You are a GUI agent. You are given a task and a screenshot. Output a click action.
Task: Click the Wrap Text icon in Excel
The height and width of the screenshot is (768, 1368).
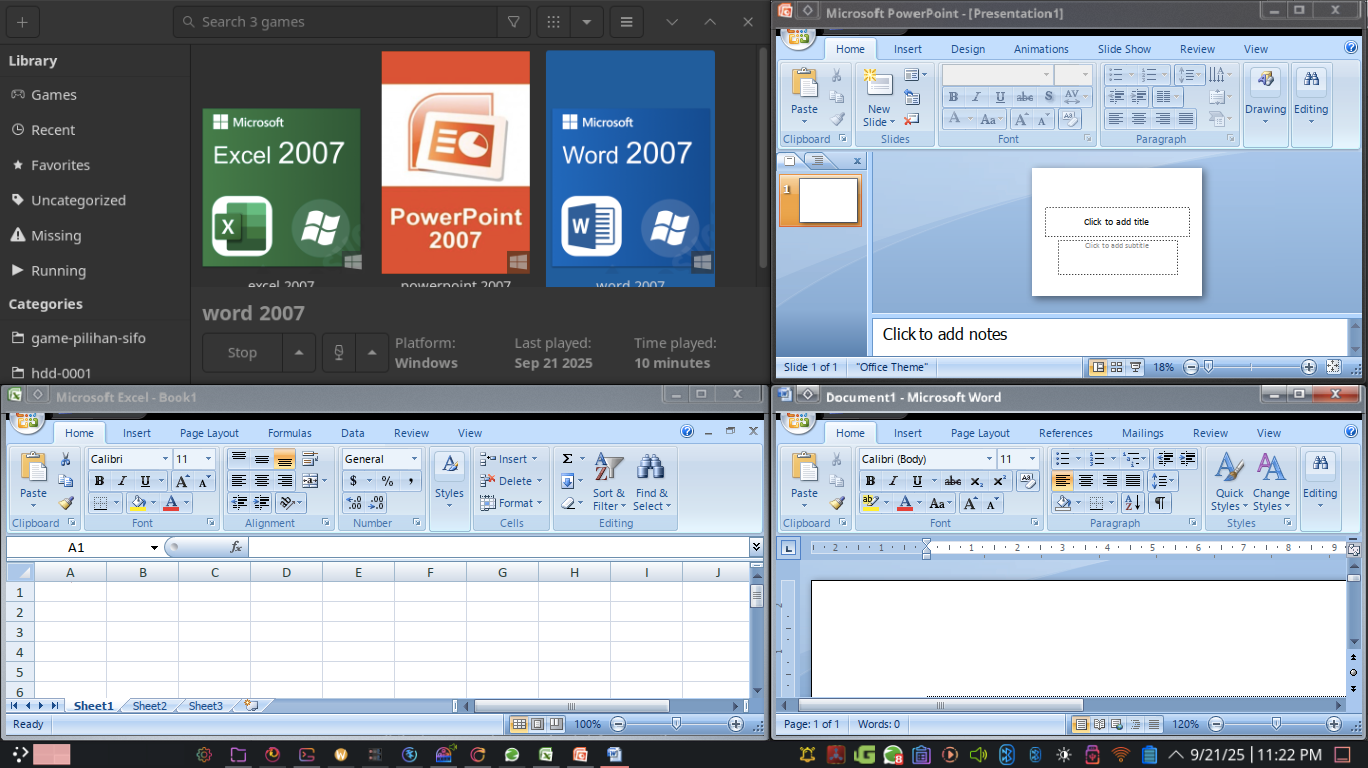tap(309, 459)
